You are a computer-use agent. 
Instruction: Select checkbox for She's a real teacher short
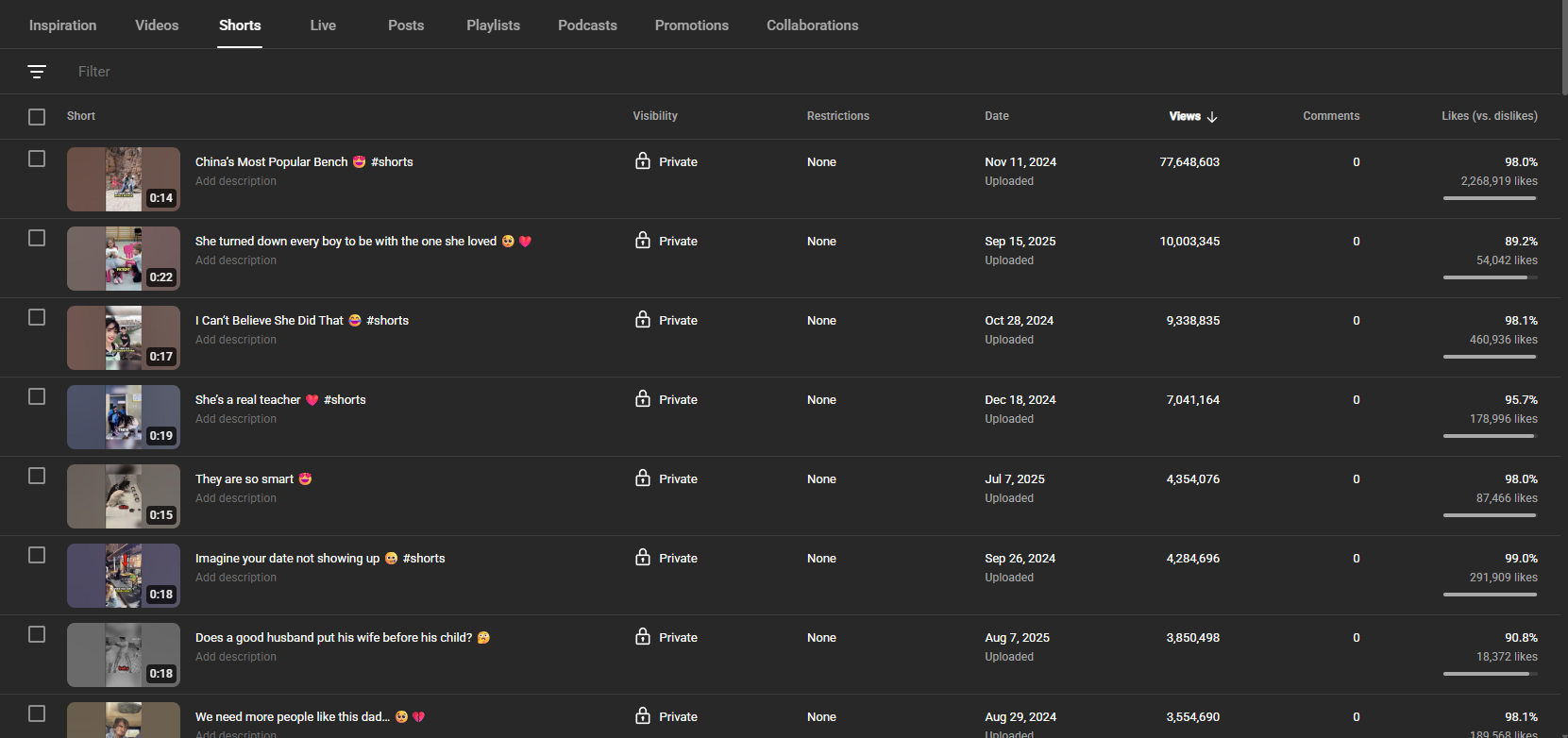(37, 396)
